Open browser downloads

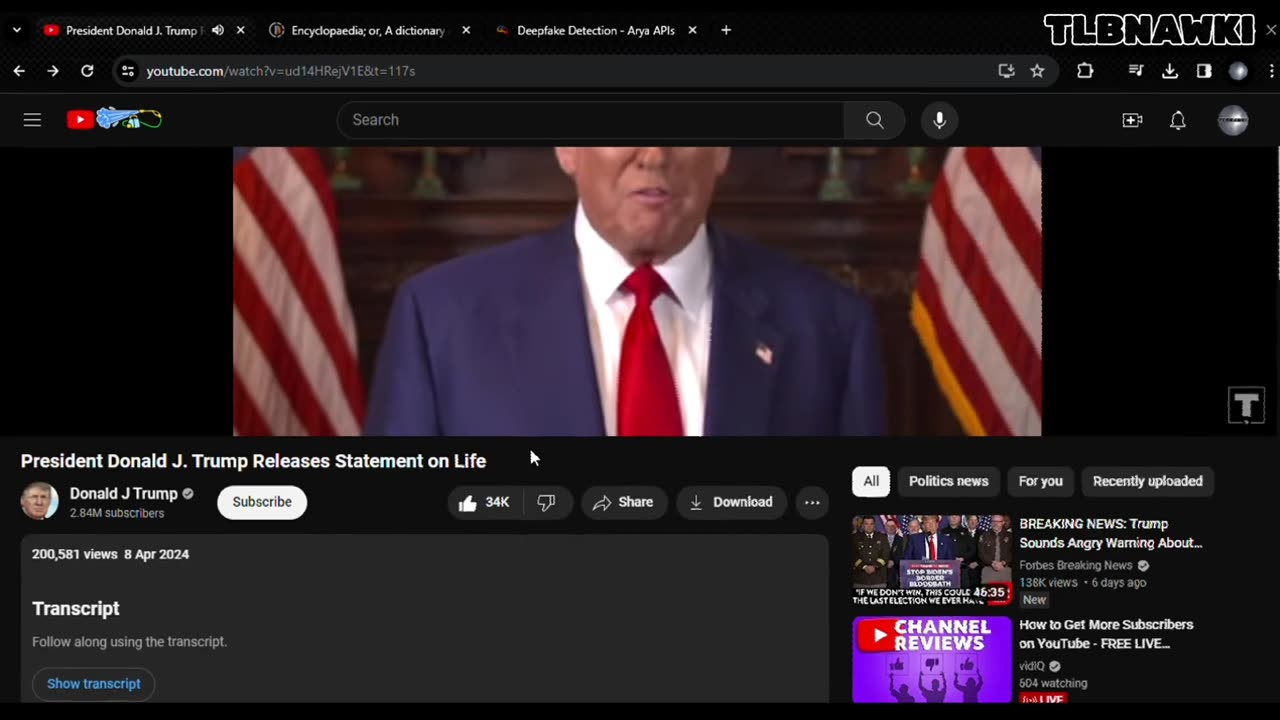point(1170,71)
